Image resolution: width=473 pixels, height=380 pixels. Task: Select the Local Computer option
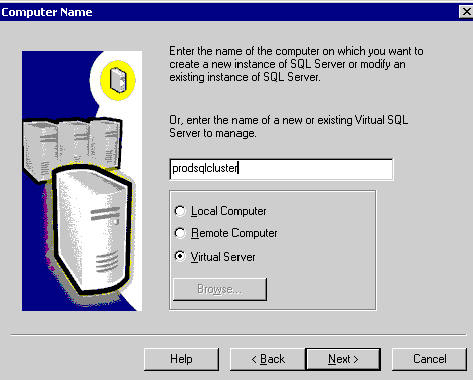coord(221,211)
